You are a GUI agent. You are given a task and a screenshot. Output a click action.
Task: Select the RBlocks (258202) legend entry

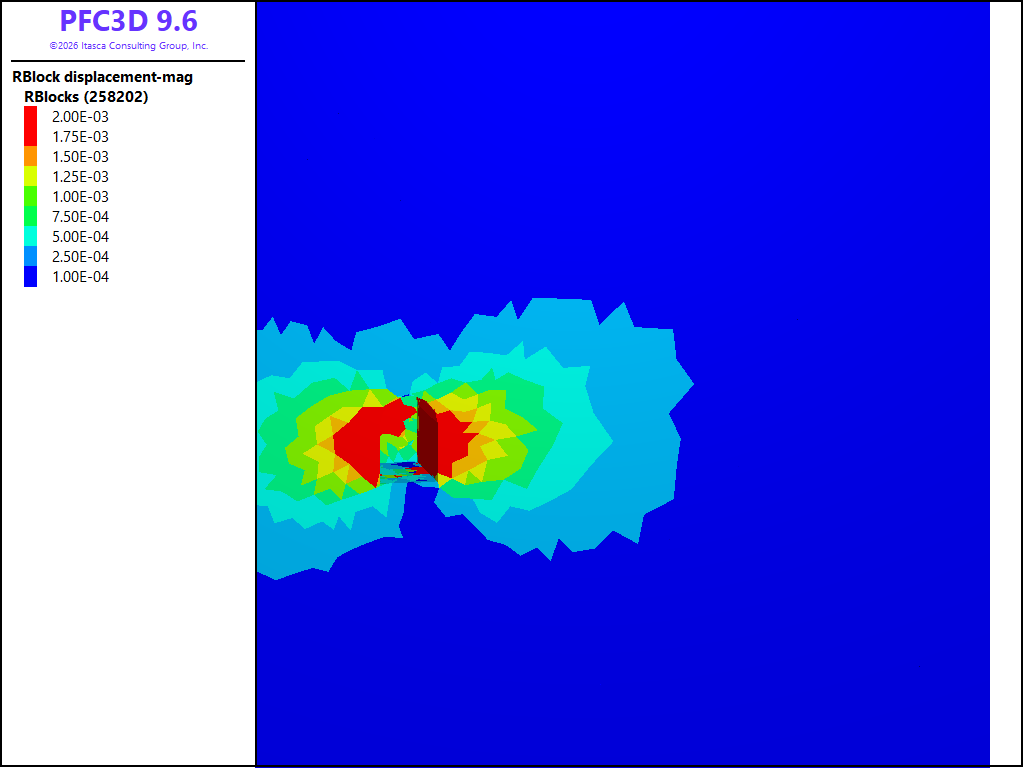[x=86, y=97]
